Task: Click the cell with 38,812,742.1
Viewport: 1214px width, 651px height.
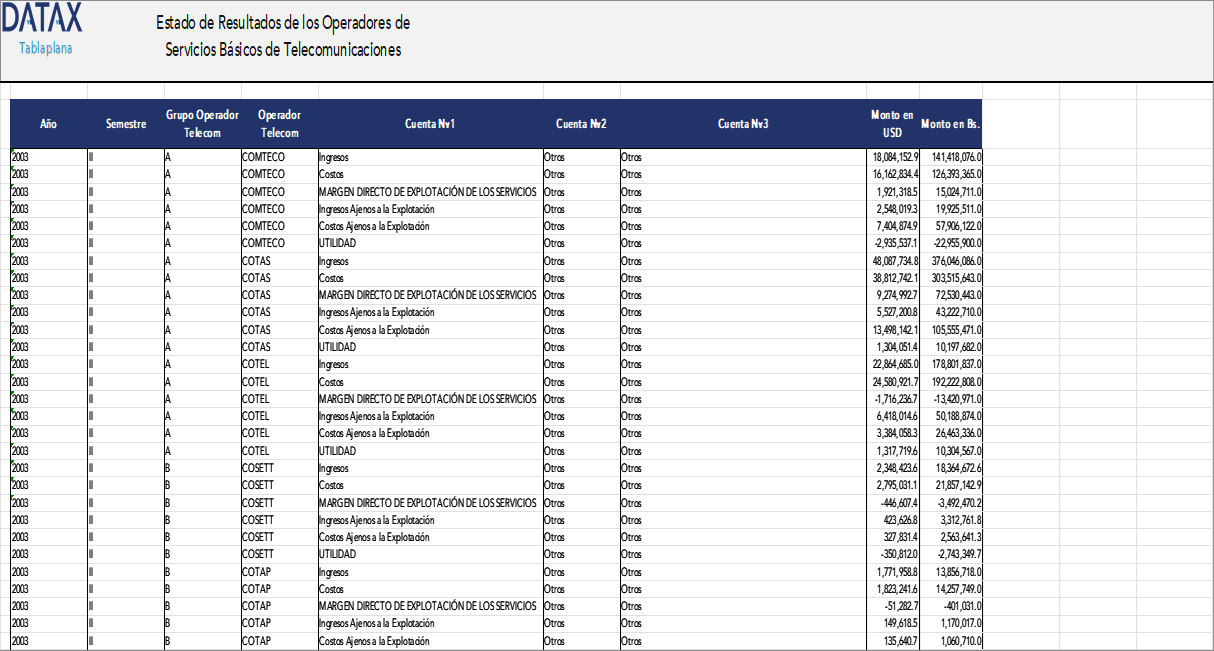Action: pos(893,278)
